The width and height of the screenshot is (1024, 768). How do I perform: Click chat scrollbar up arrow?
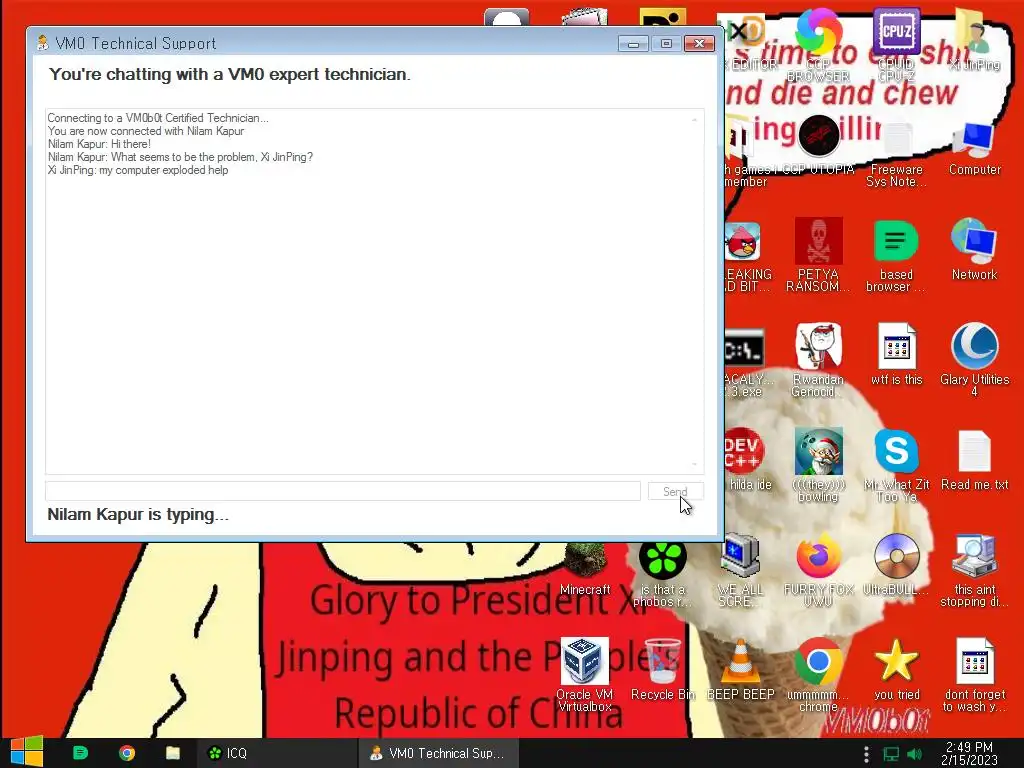coord(694,120)
